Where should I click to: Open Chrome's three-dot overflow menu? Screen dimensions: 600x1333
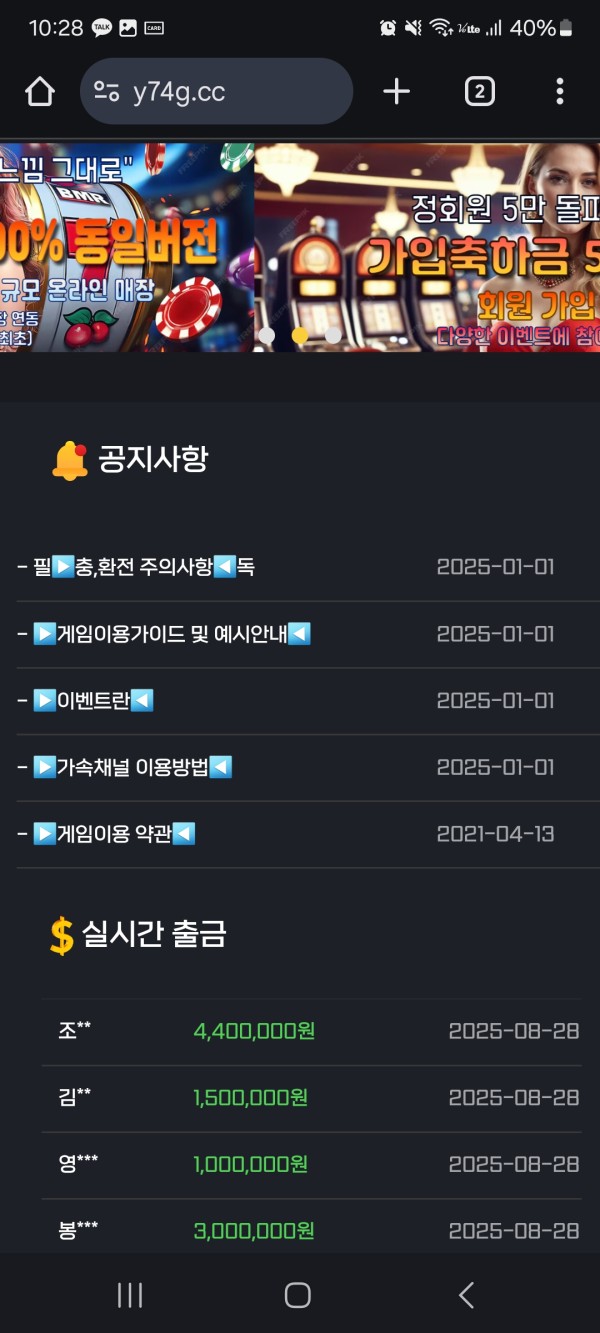pos(560,90)
